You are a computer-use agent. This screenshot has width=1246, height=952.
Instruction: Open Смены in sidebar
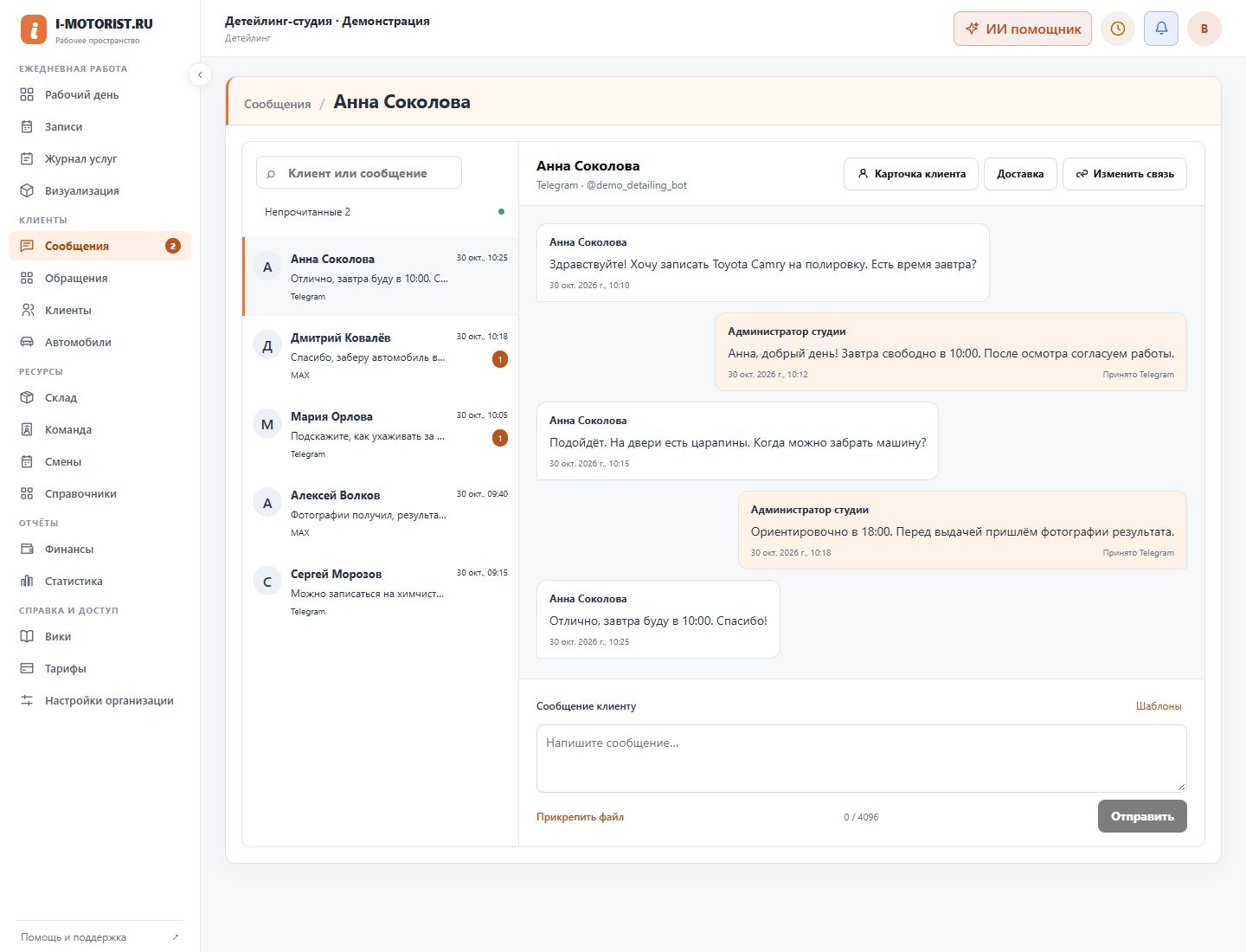tap(100, 461)
